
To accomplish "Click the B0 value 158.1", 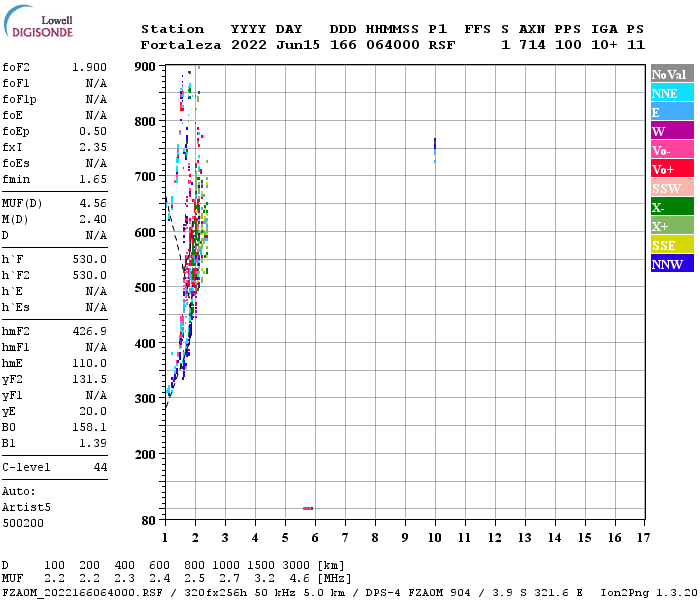I will [89, 427].
